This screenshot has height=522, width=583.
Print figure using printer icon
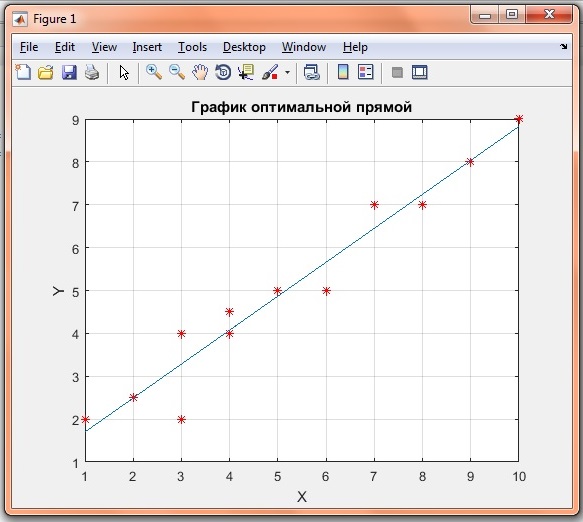click(92, 72)
